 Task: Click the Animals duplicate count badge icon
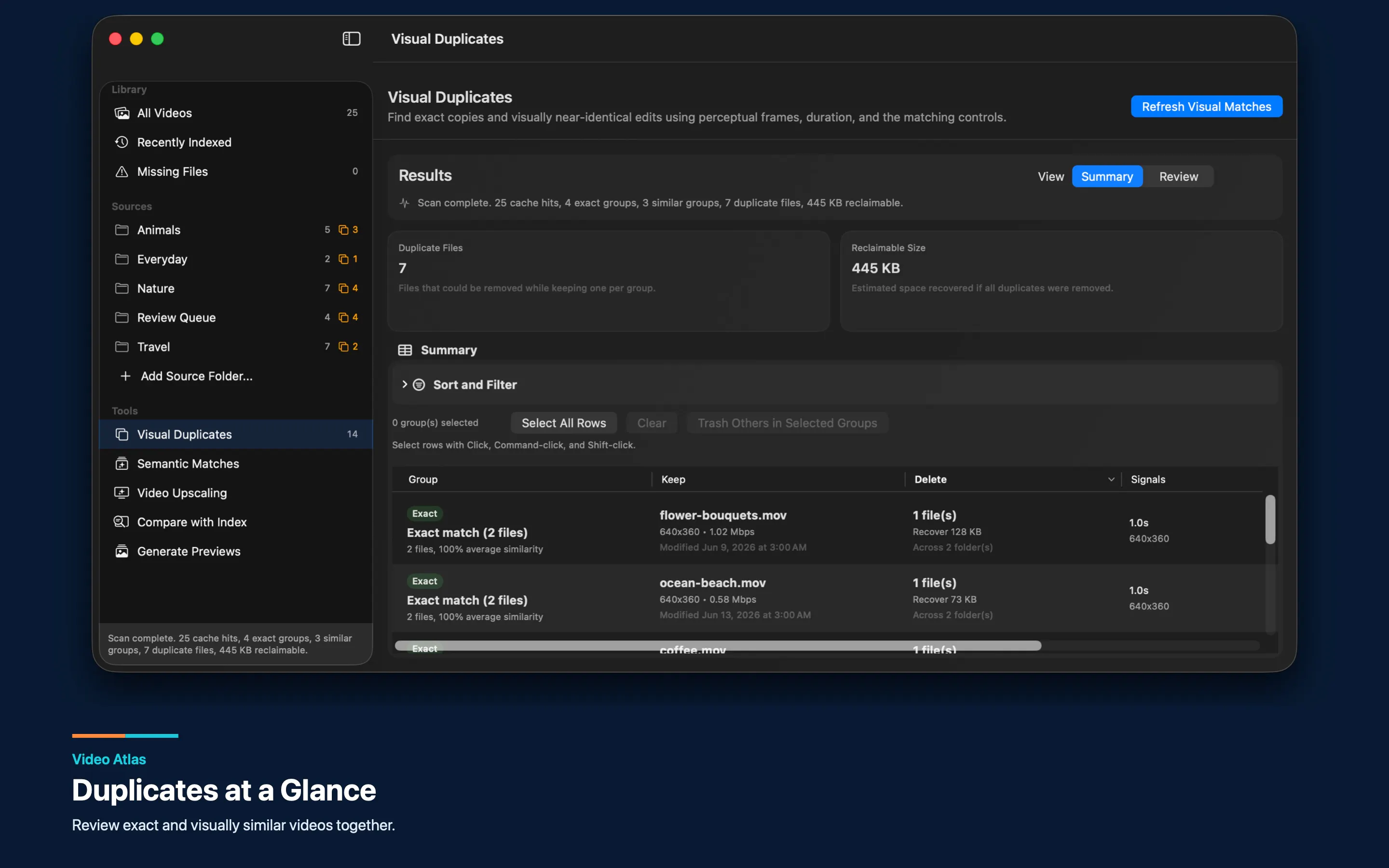point(343,230)
